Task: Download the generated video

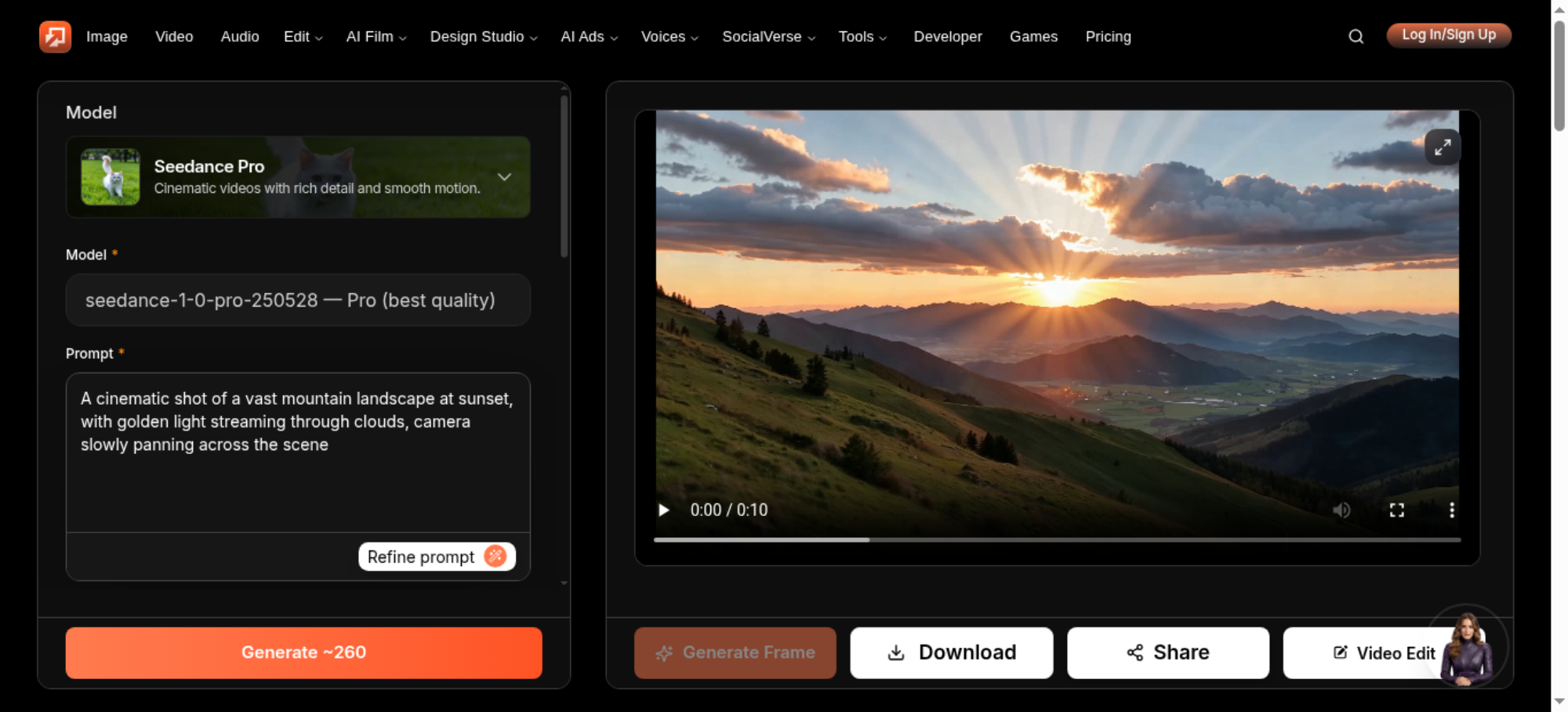Action: click(x=952, y=652)
